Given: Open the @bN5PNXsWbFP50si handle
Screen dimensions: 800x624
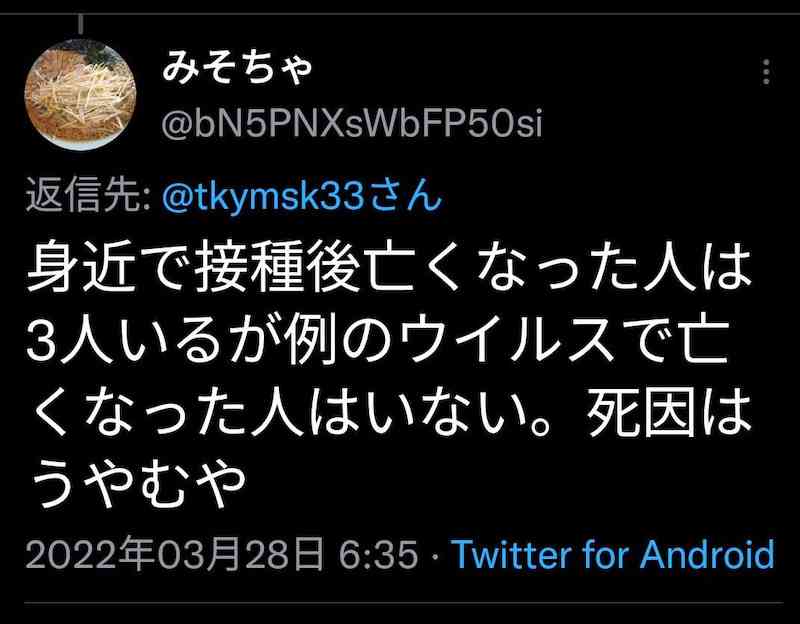Looking at the screenshot, I should click(352, 122).
